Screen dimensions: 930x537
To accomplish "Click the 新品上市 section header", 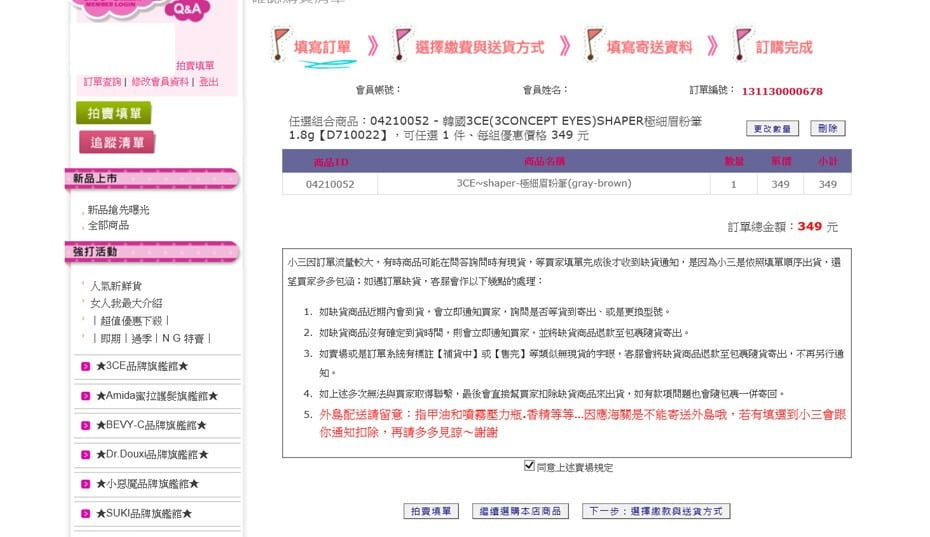I will coord(152,179).
